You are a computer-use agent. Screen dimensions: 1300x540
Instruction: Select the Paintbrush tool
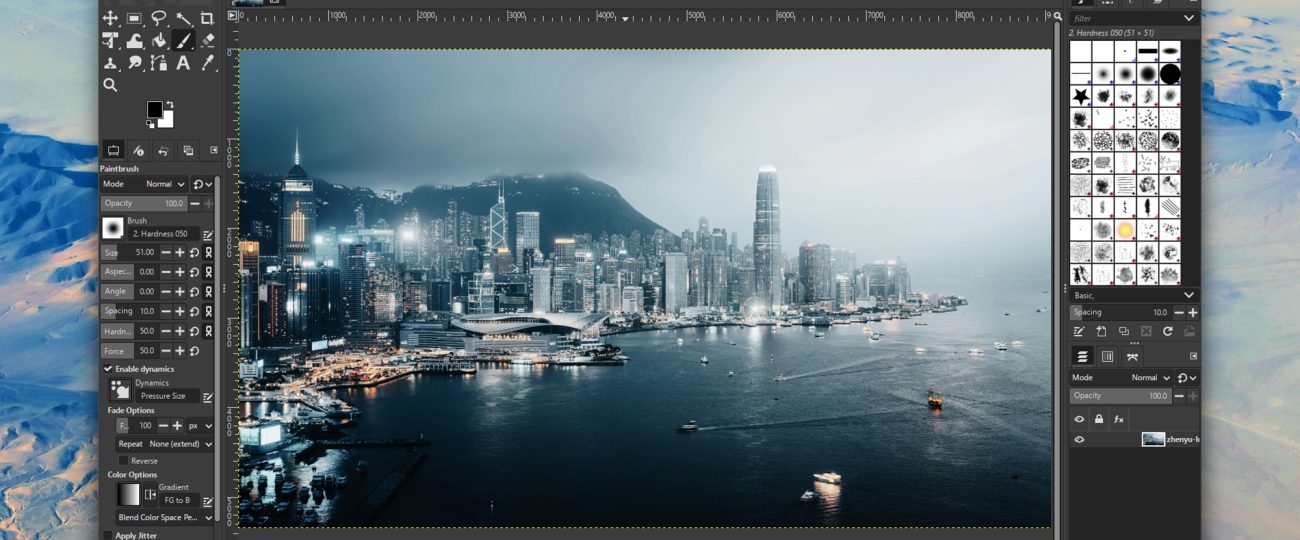pos(183,41)
